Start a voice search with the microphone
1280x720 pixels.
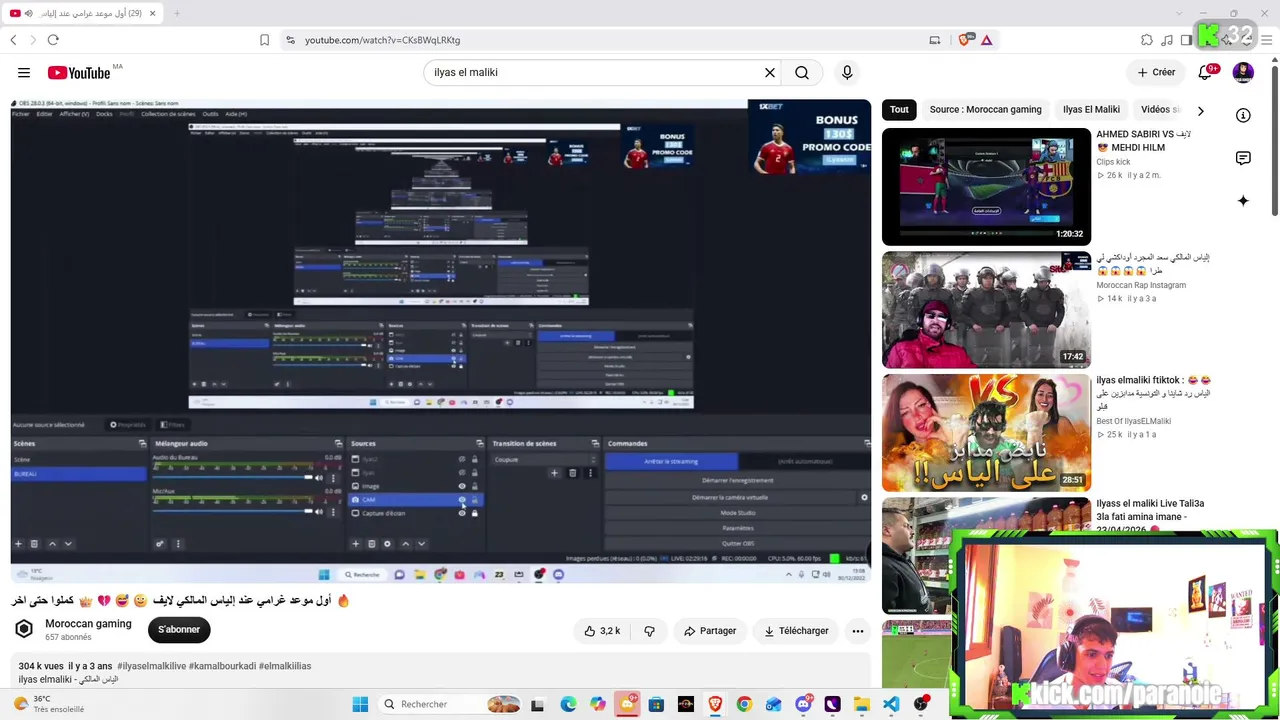click(847, 72)
